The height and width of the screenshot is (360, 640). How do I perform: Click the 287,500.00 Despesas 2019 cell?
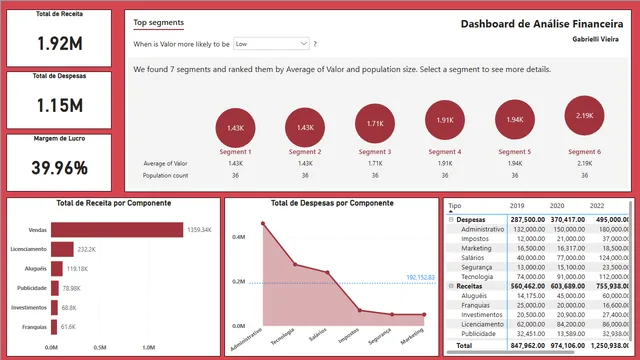tap(527, 220)
